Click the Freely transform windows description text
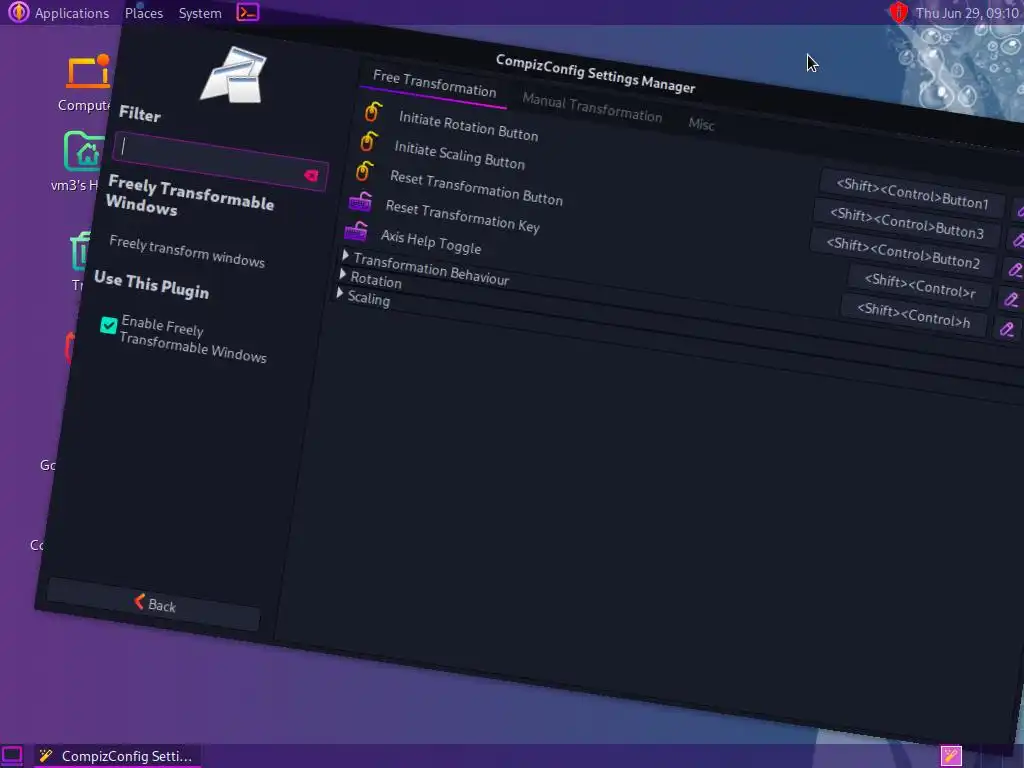 click(x=187, y=251)
